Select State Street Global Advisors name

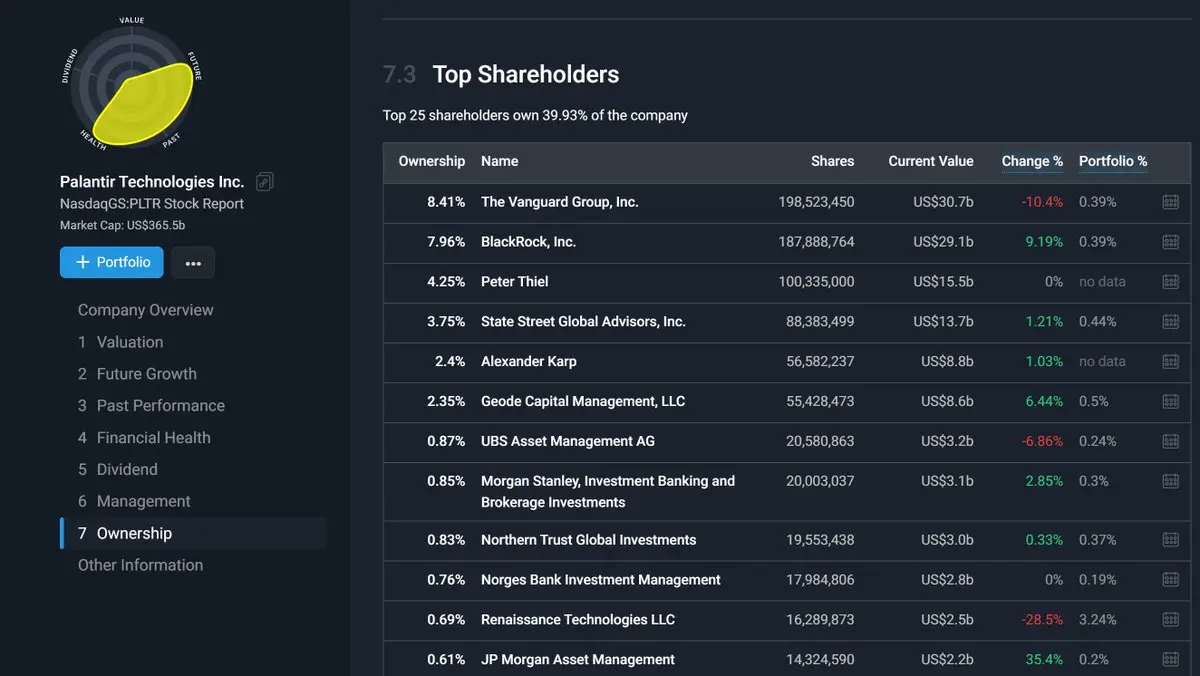pyautogui.click(x=584, y=322)
